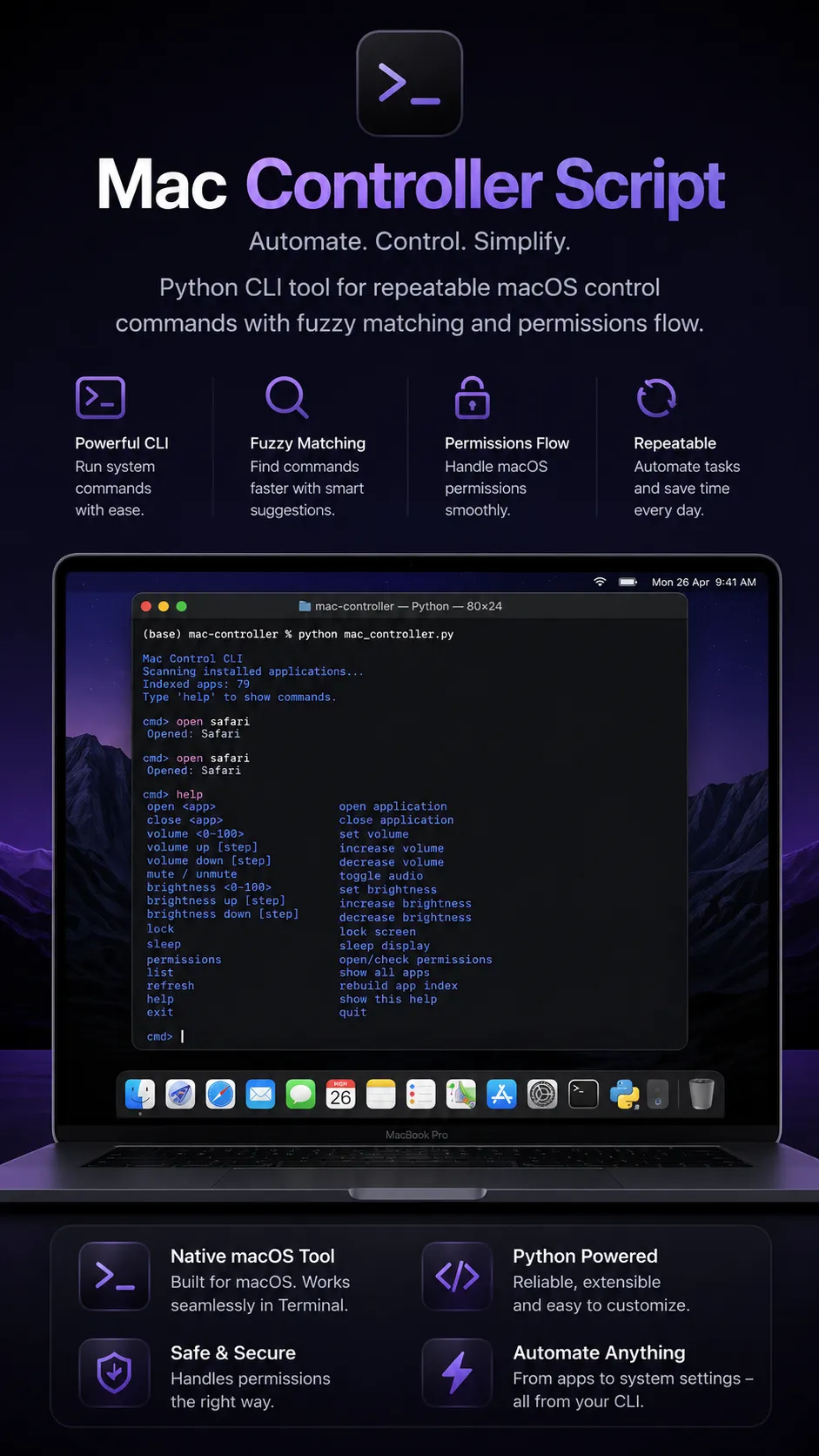Viewport: 819px width, 1456px height.
Task: Click the 'open/check permissions' description text
Action: pyautogui.click(x=415, y=960)
